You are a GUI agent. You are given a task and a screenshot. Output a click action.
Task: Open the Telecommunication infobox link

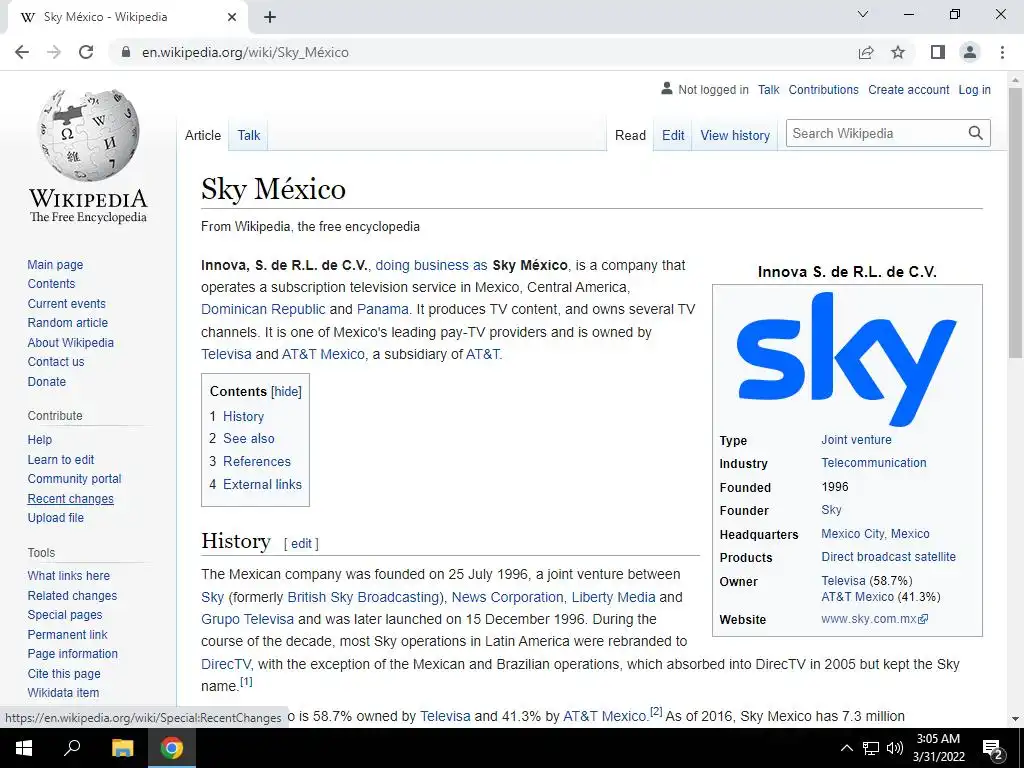click(x=874, y=462)
